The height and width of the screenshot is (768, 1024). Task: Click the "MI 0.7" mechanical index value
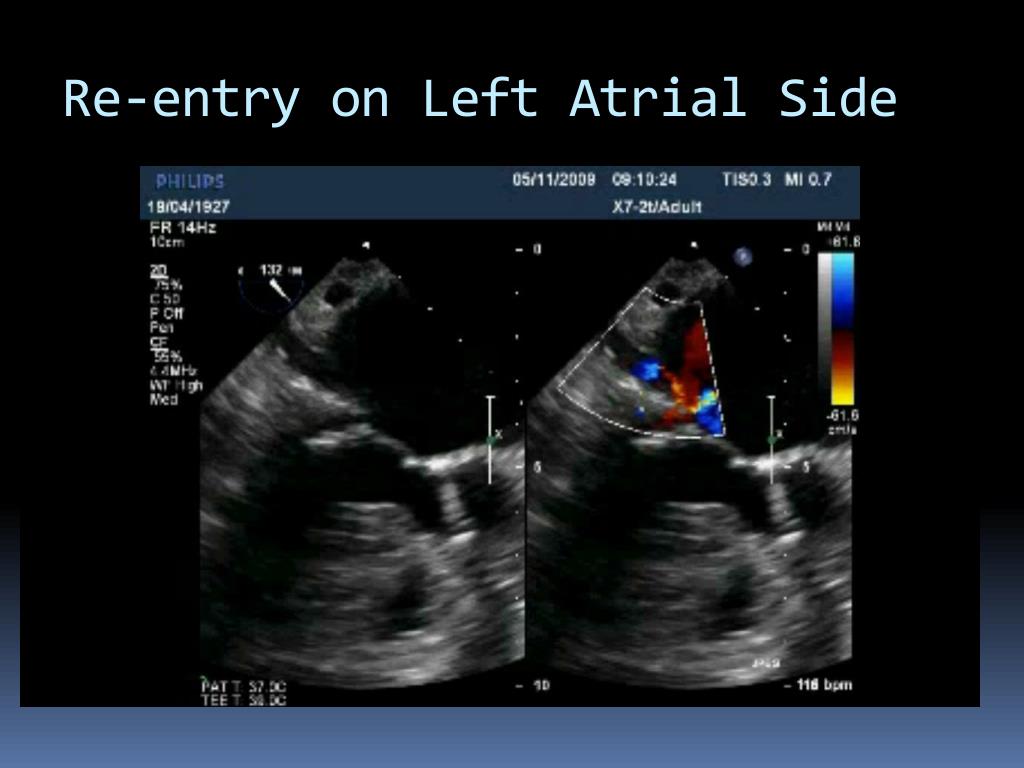coord(808,179)
